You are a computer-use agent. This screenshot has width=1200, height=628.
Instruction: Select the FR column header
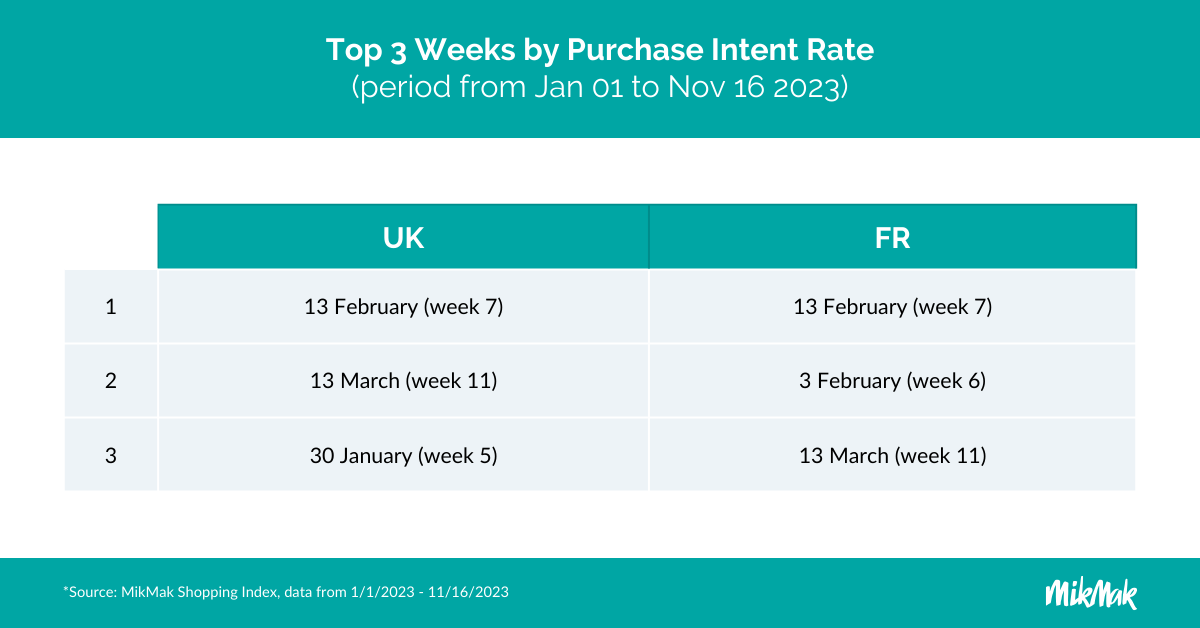point(892,238)
